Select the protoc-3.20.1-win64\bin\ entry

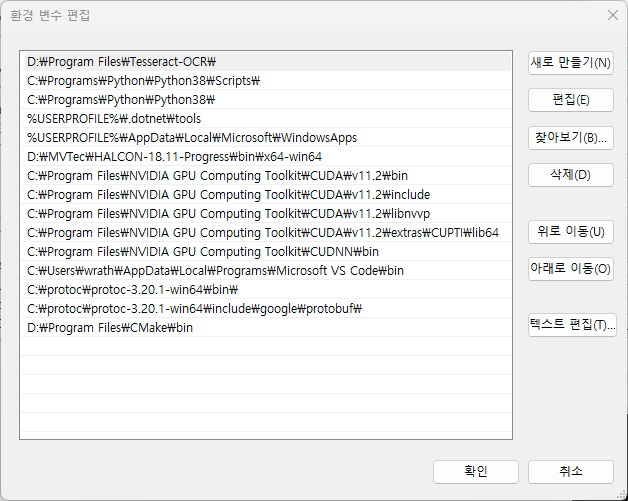268,290
